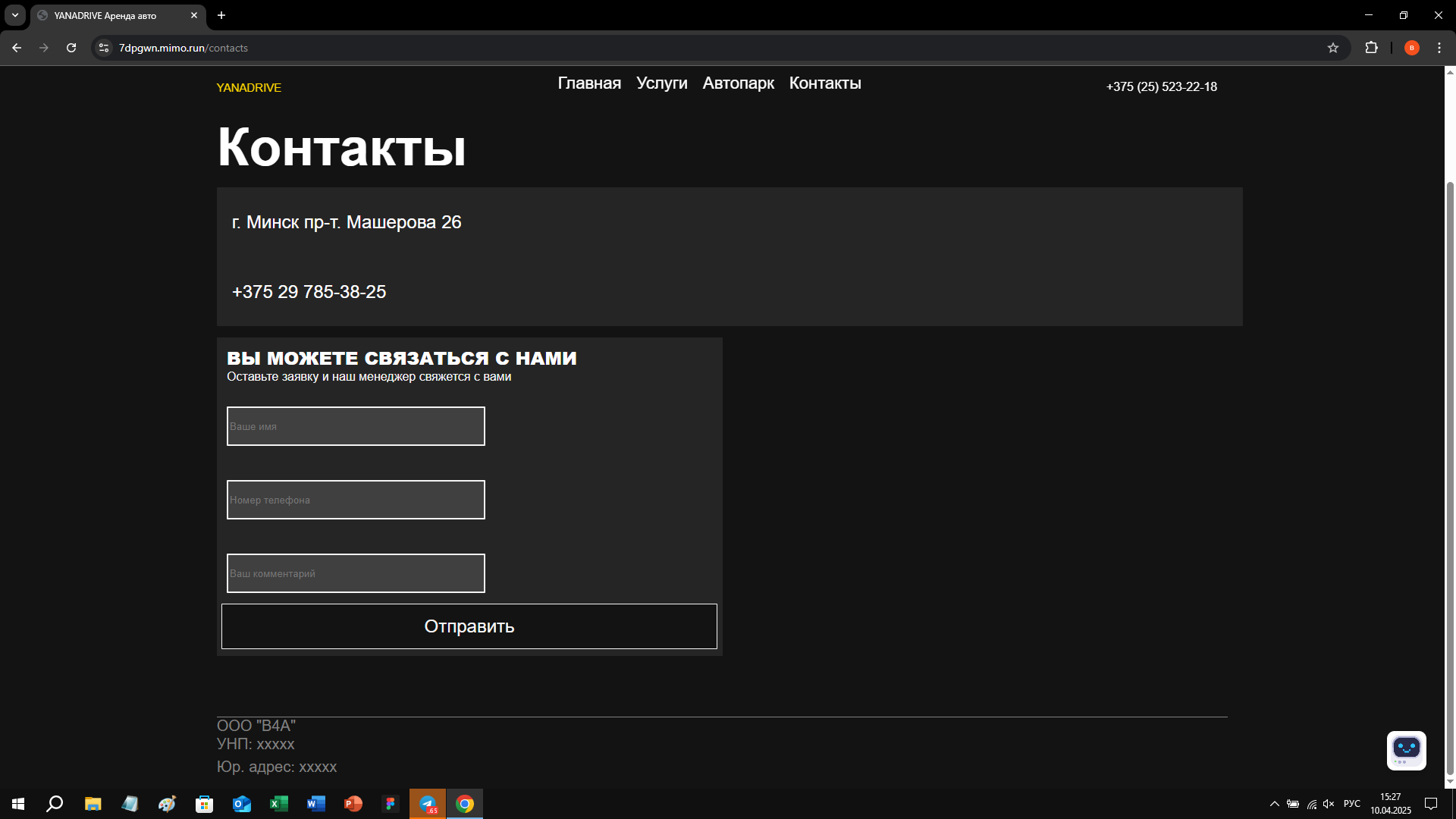Open the Услуги menu item
Screen dimensions: 1456x819
pos(662,83)
